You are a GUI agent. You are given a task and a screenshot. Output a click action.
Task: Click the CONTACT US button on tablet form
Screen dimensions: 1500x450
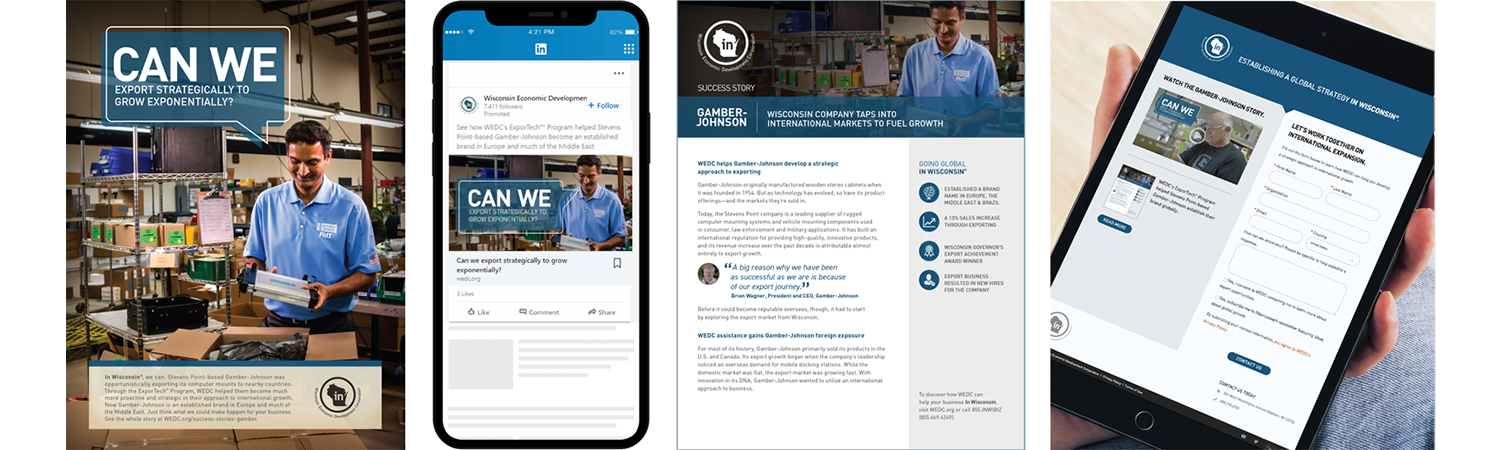(1247, 364)
